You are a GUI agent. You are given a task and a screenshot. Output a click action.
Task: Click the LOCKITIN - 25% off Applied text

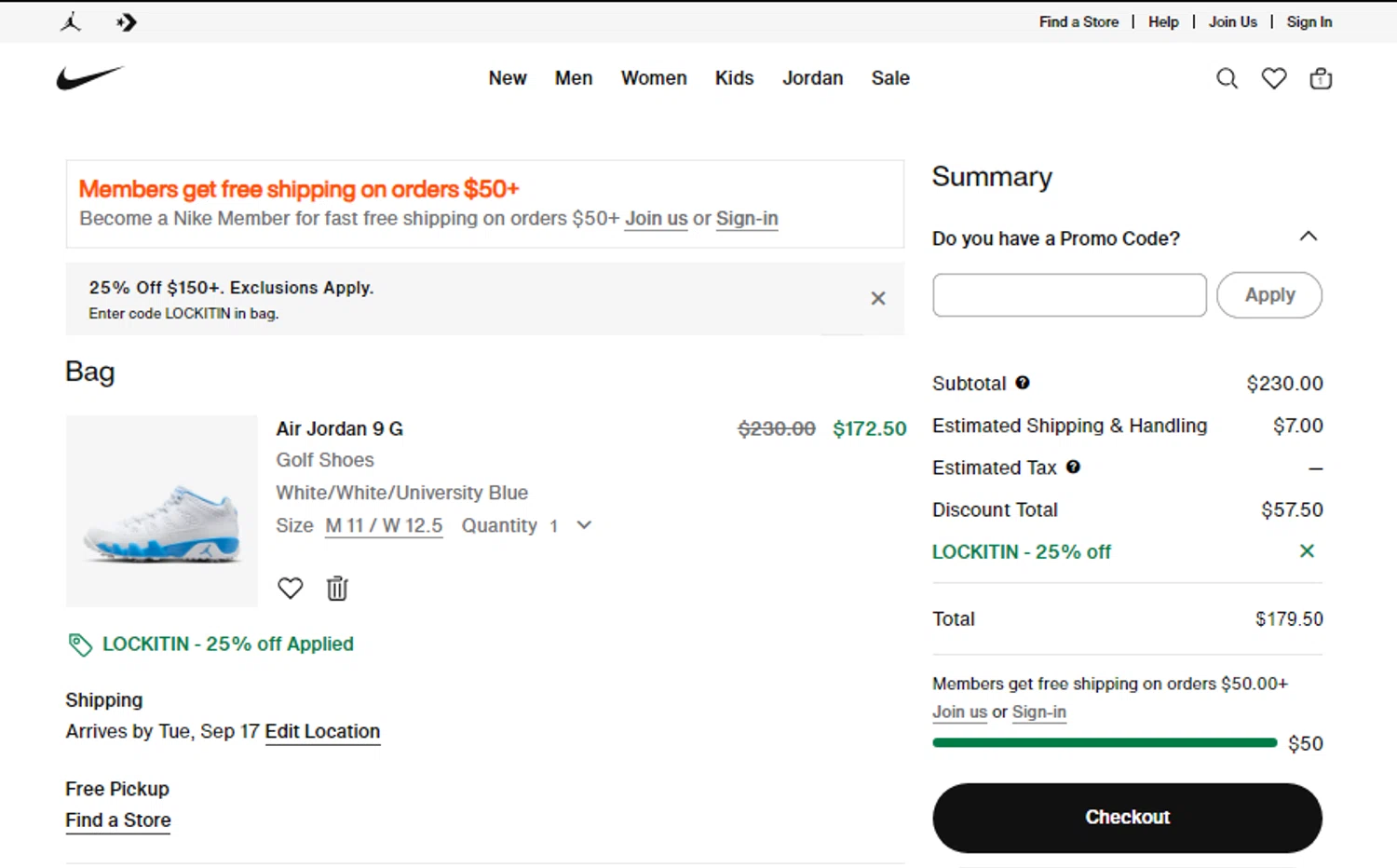click(227, 644)
